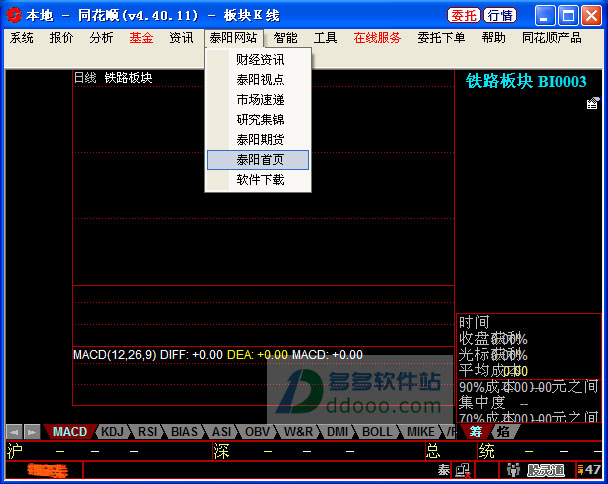The image size is (608, 484).
Task: Click the MACD(12,26,9) parameter text
Action: pyautogui.click(x=115, y=355)
